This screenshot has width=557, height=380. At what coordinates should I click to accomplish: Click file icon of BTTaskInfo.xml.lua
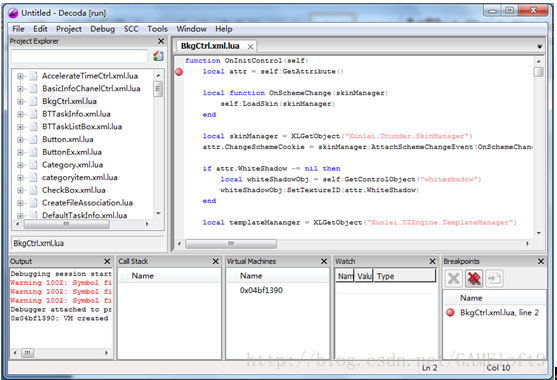(33, 114)
